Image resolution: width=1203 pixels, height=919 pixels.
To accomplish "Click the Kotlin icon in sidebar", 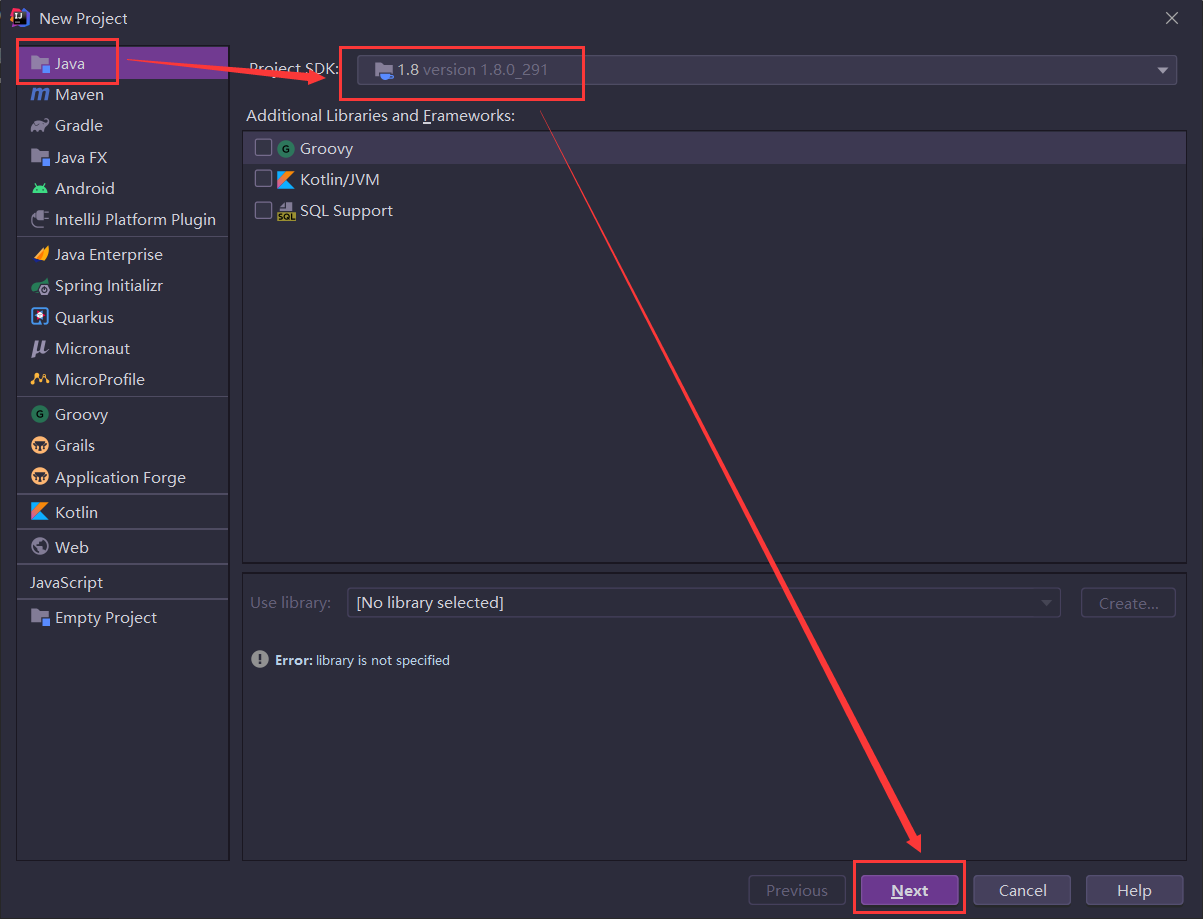I will pyautogui.click(x=40, y=512).
